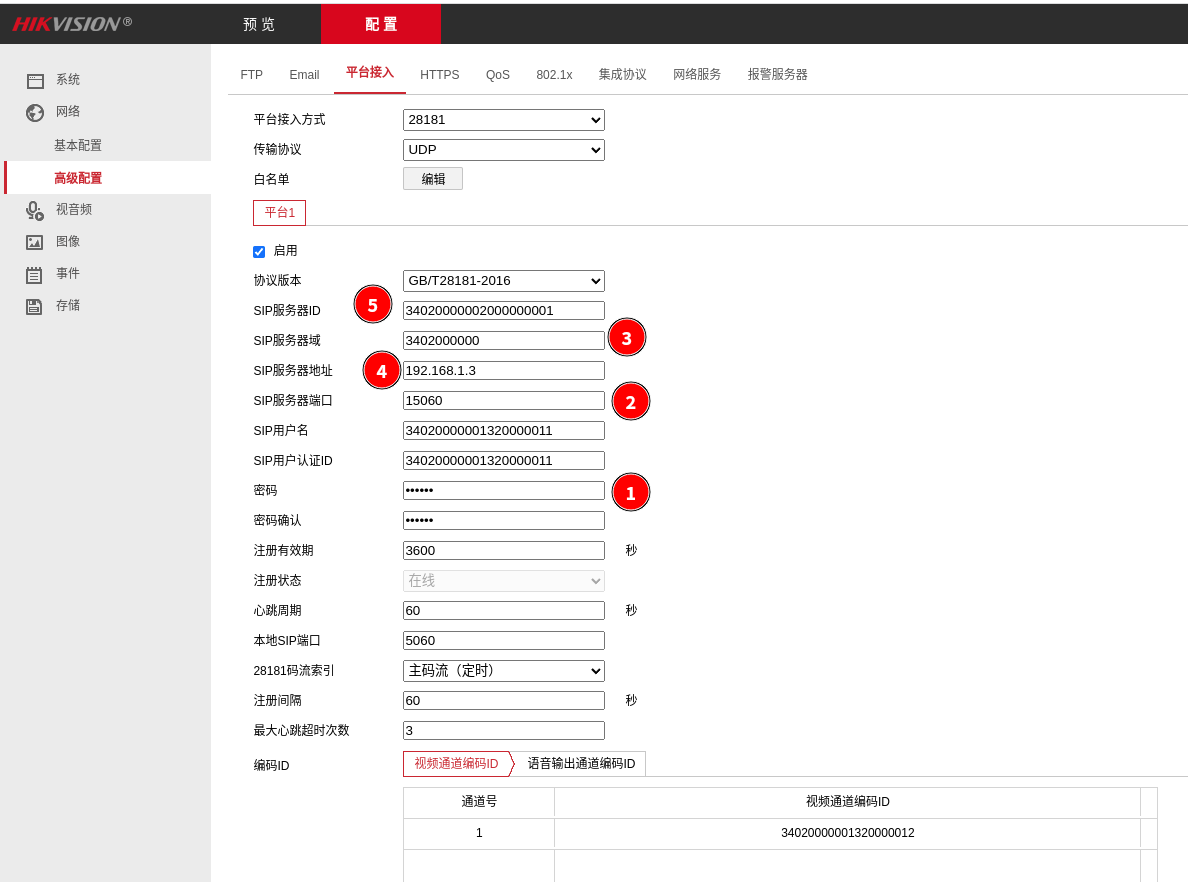Switch to 预览 mode

258,23
